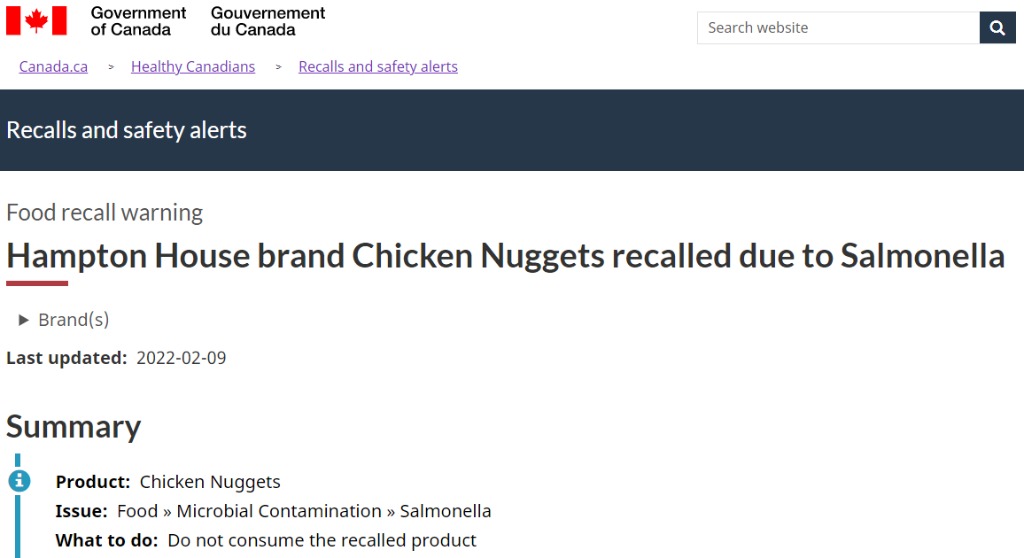Follow the Recalls and safety alerts breadcrumb link
Screen dimensions: 1024x558
tap(378, 67)
